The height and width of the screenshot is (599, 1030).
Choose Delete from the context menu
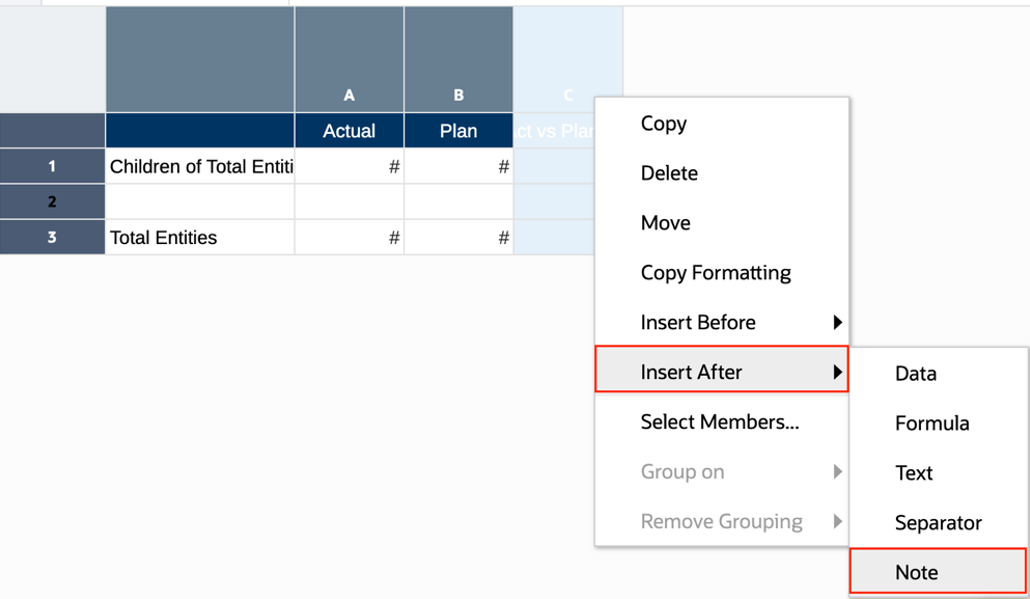669,173
